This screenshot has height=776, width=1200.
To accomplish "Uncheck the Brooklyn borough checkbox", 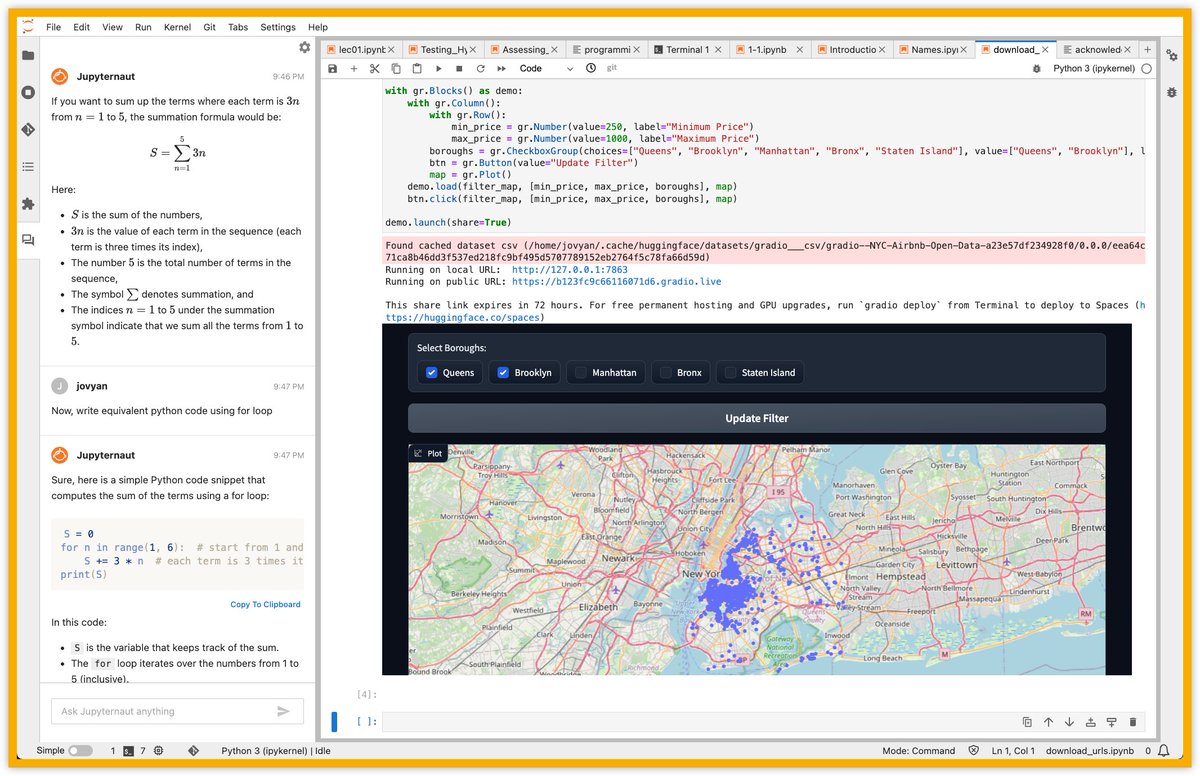I will [504, 373].
